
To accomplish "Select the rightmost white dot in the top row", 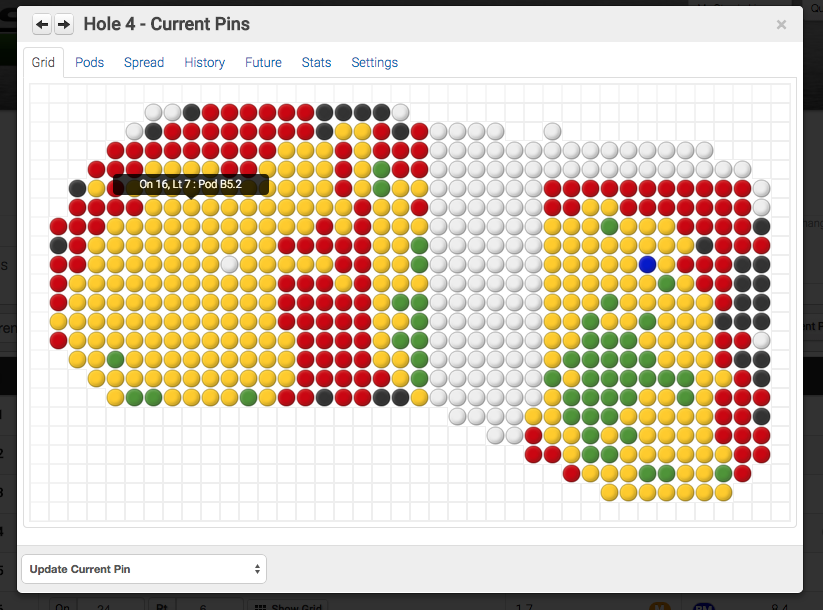I will tap(400, 112).
